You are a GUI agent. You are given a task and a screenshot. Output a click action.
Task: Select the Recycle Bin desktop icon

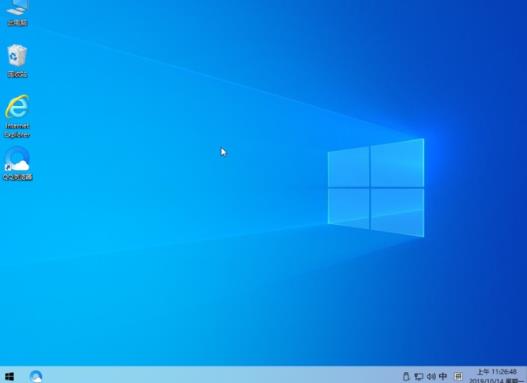click(17, 61)
